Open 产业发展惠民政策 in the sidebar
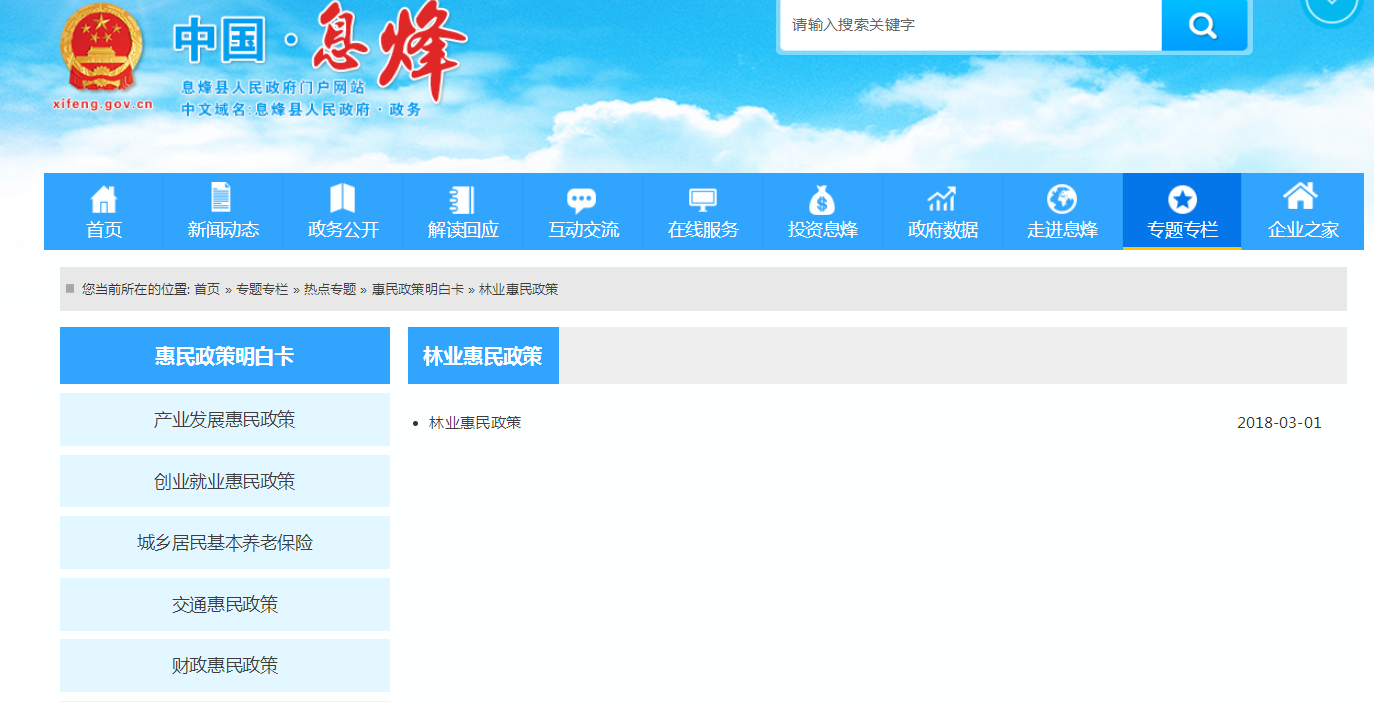Screen dimensions: 1374x702 click(225, 420)
